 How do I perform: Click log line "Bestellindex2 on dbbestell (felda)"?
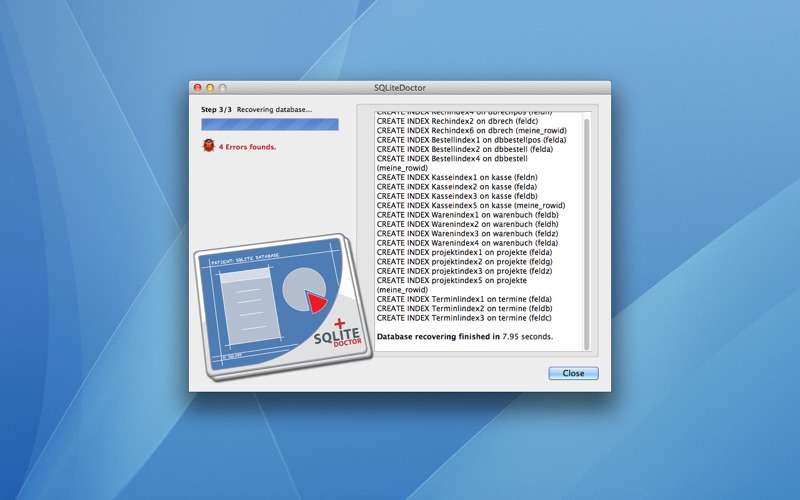click(465, 149)
